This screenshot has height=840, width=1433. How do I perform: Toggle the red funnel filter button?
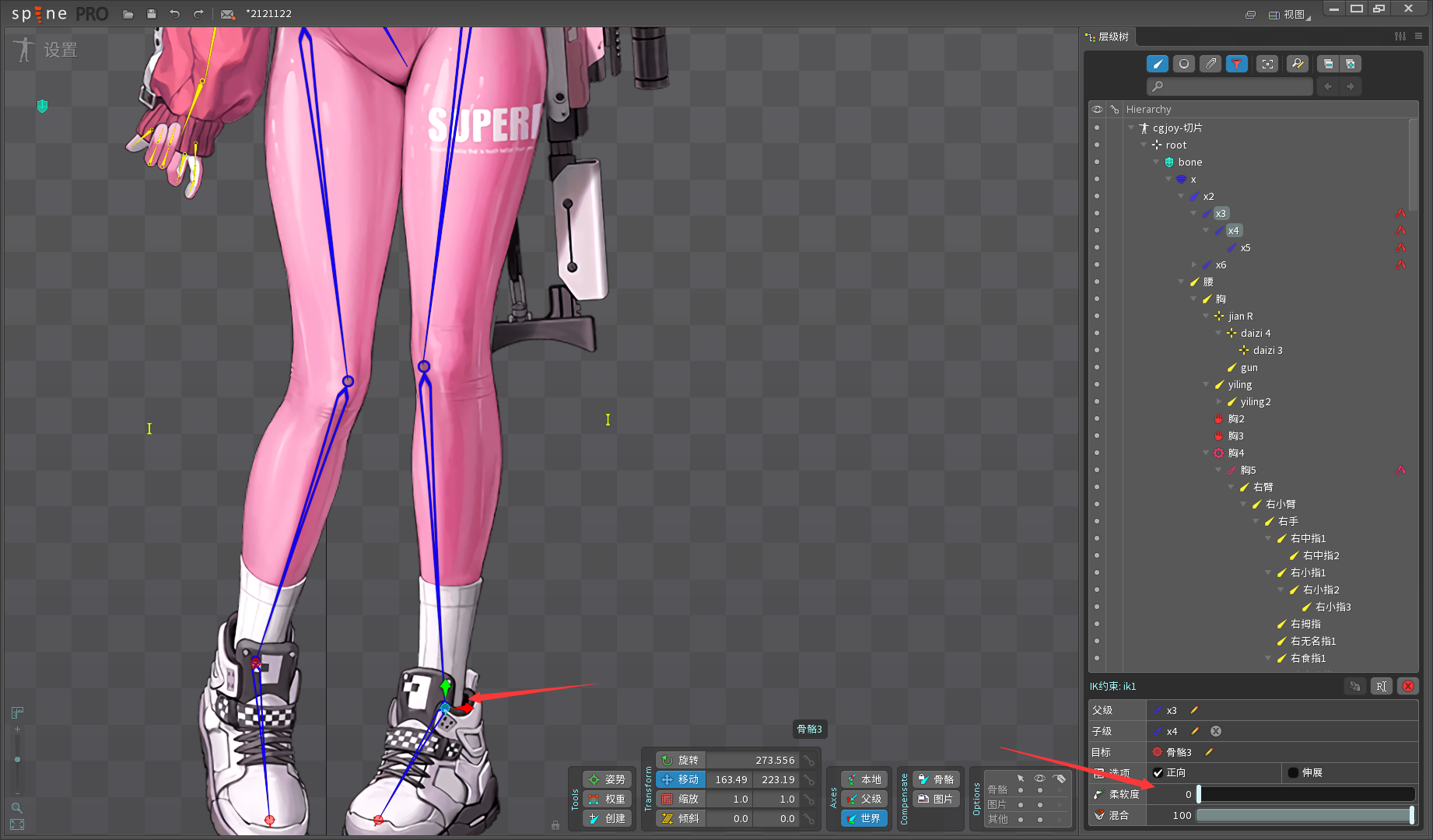[1237, 64]
